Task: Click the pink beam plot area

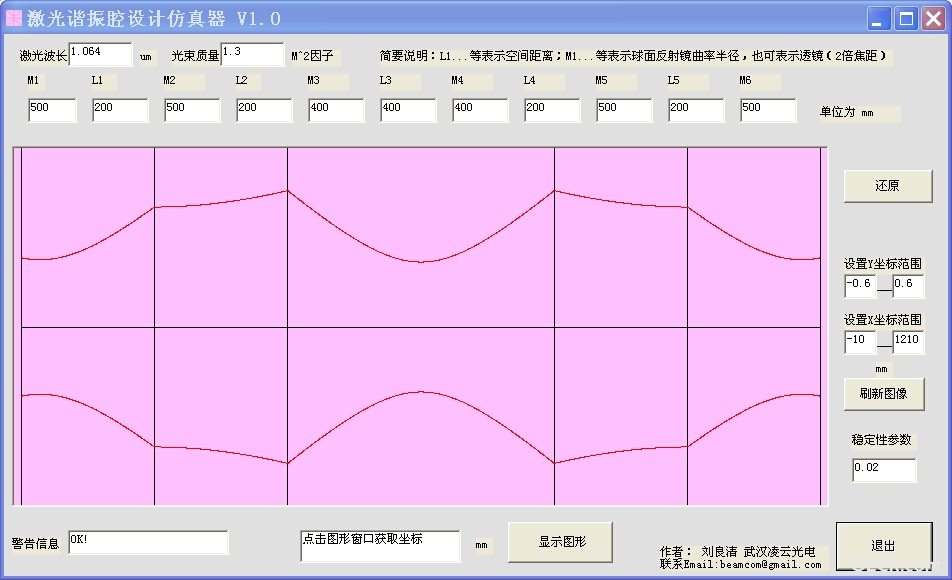Action: click(x=420, y=326)
